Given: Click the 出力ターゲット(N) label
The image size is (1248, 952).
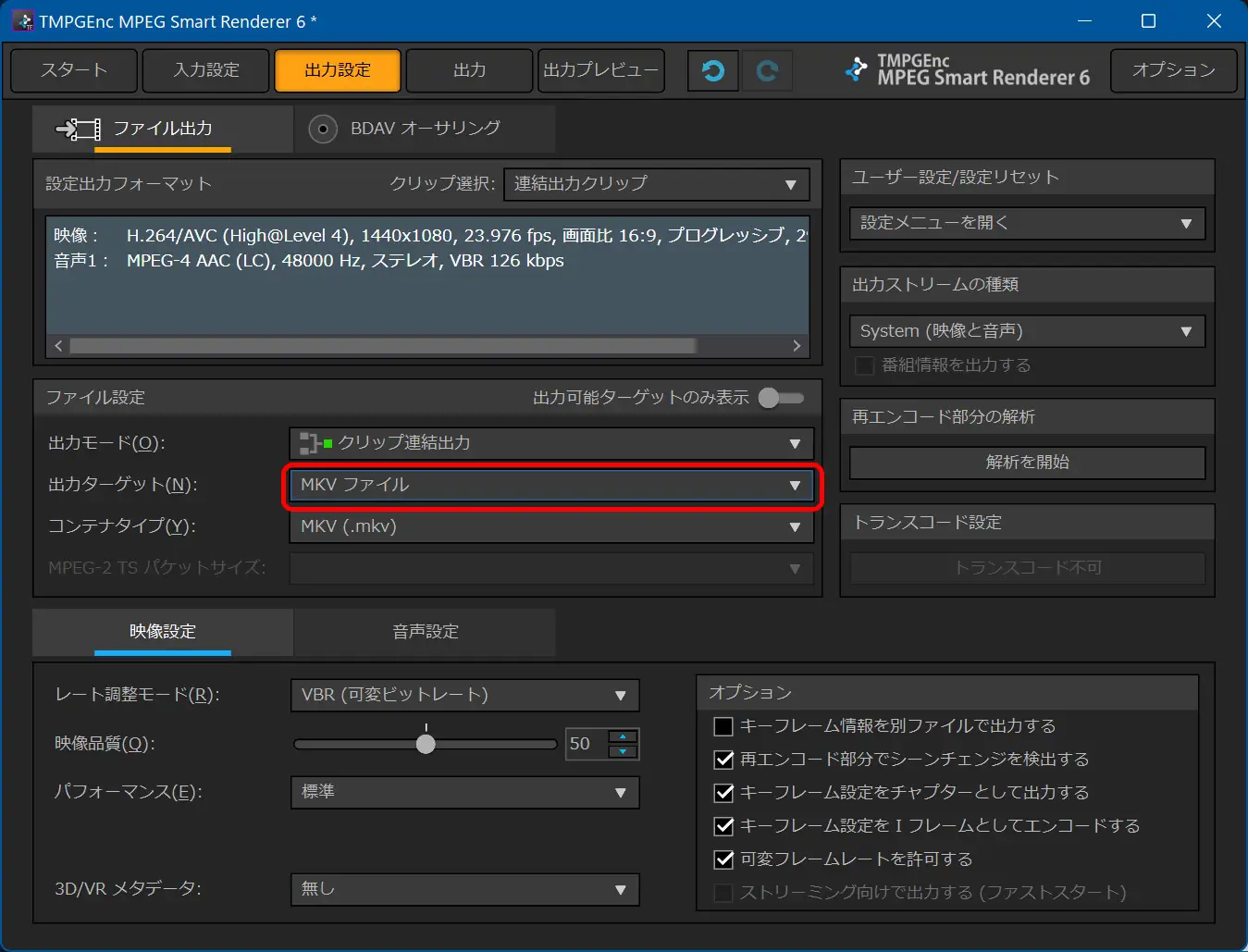Looking at the screenshot, I should click(123, 485).
